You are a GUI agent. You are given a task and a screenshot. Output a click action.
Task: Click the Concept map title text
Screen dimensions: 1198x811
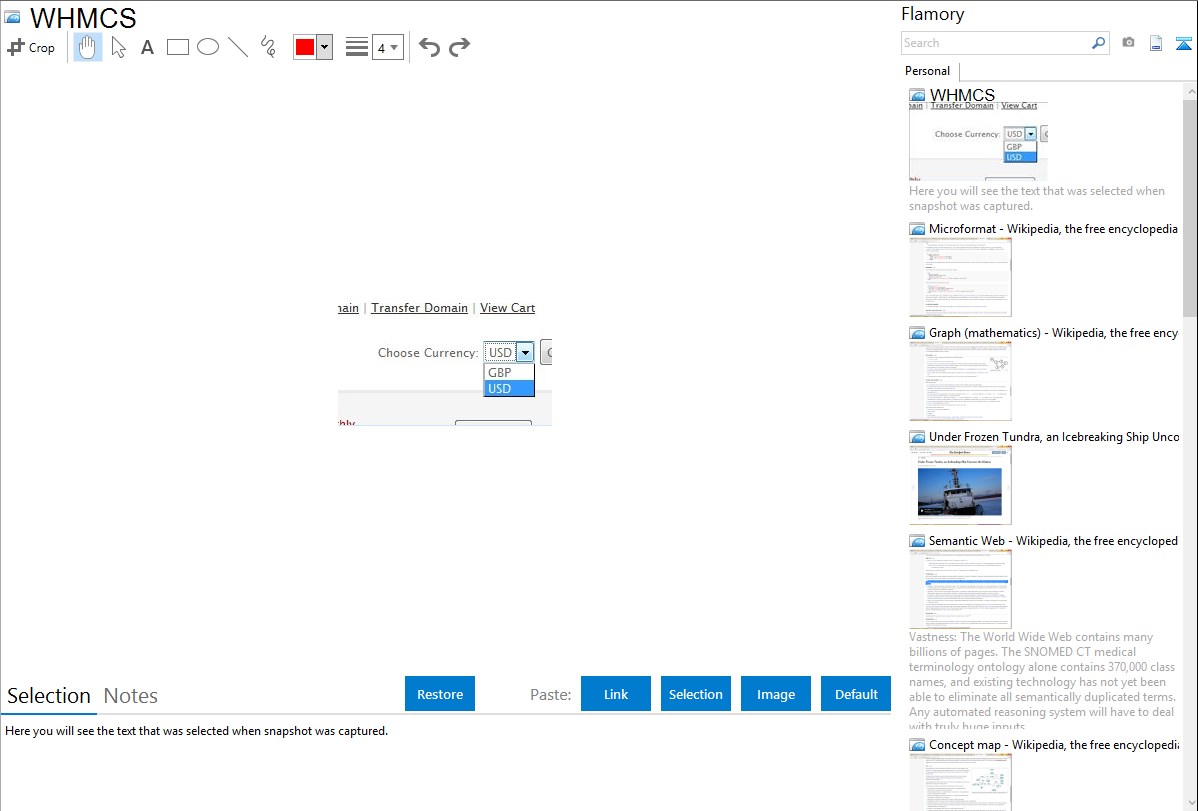(1053, 744)
